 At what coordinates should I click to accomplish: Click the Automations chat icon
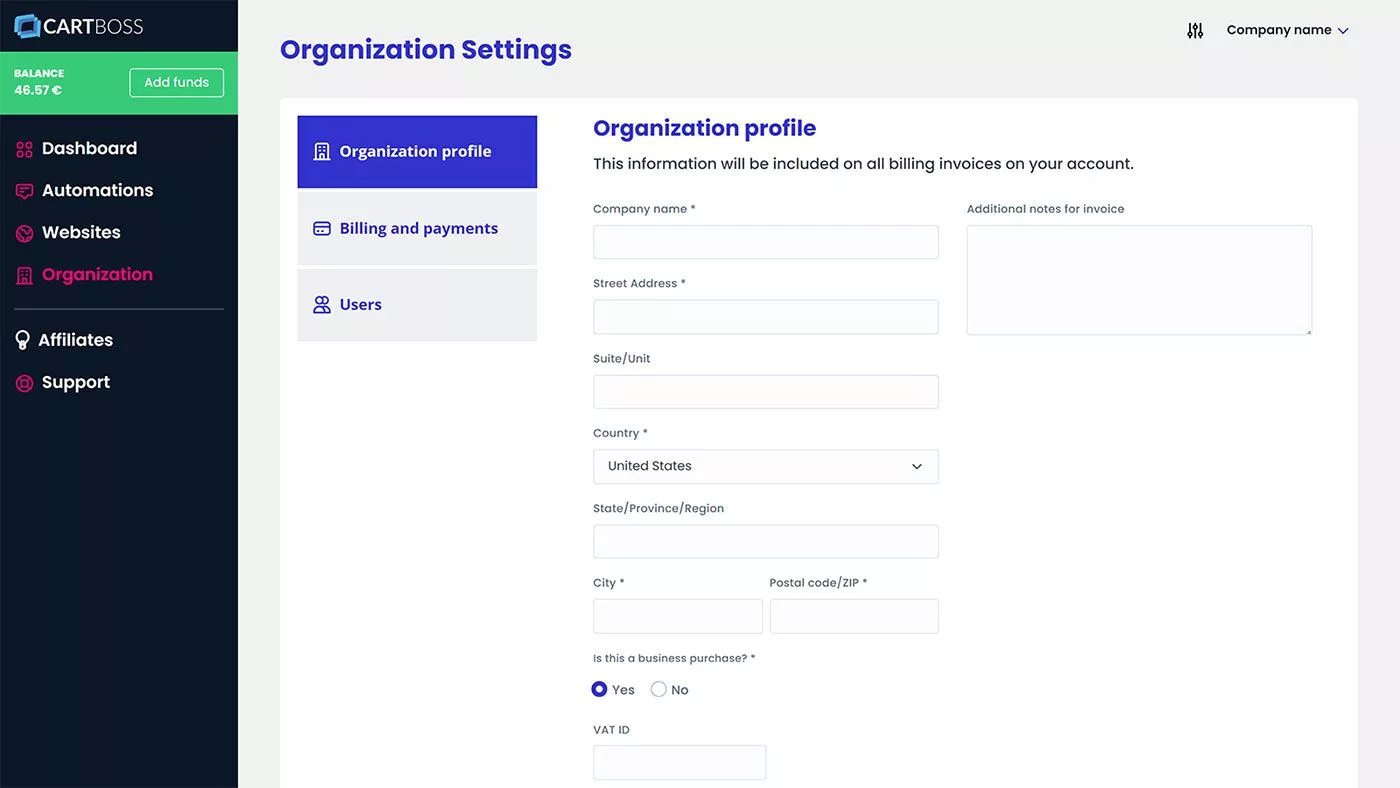pyautogui.click(x=25, y=191)
